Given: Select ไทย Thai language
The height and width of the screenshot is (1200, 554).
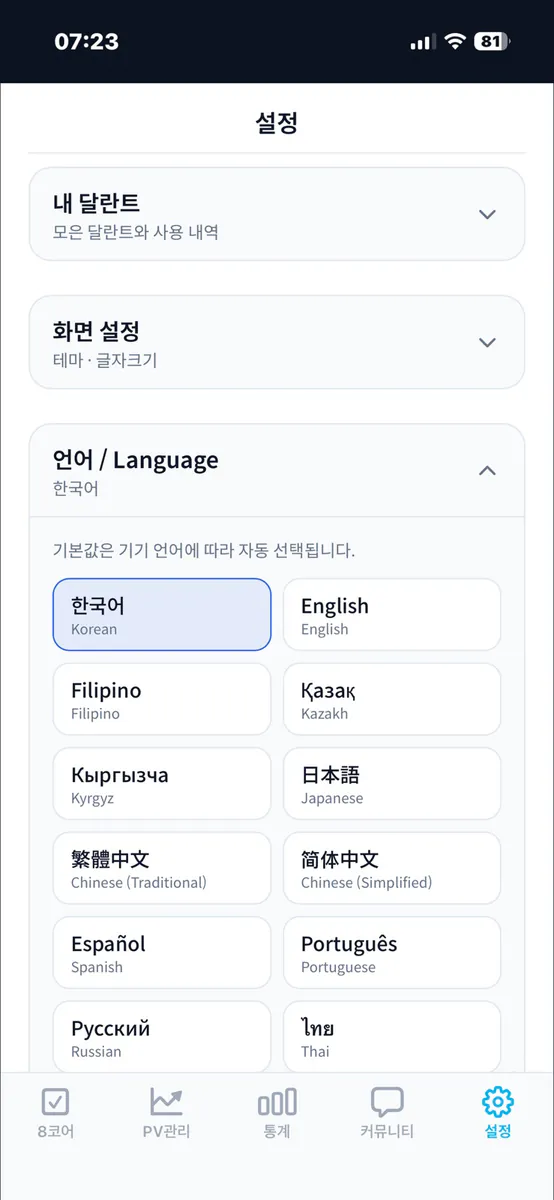Looking at the screenshot, I should [392, 1037].
